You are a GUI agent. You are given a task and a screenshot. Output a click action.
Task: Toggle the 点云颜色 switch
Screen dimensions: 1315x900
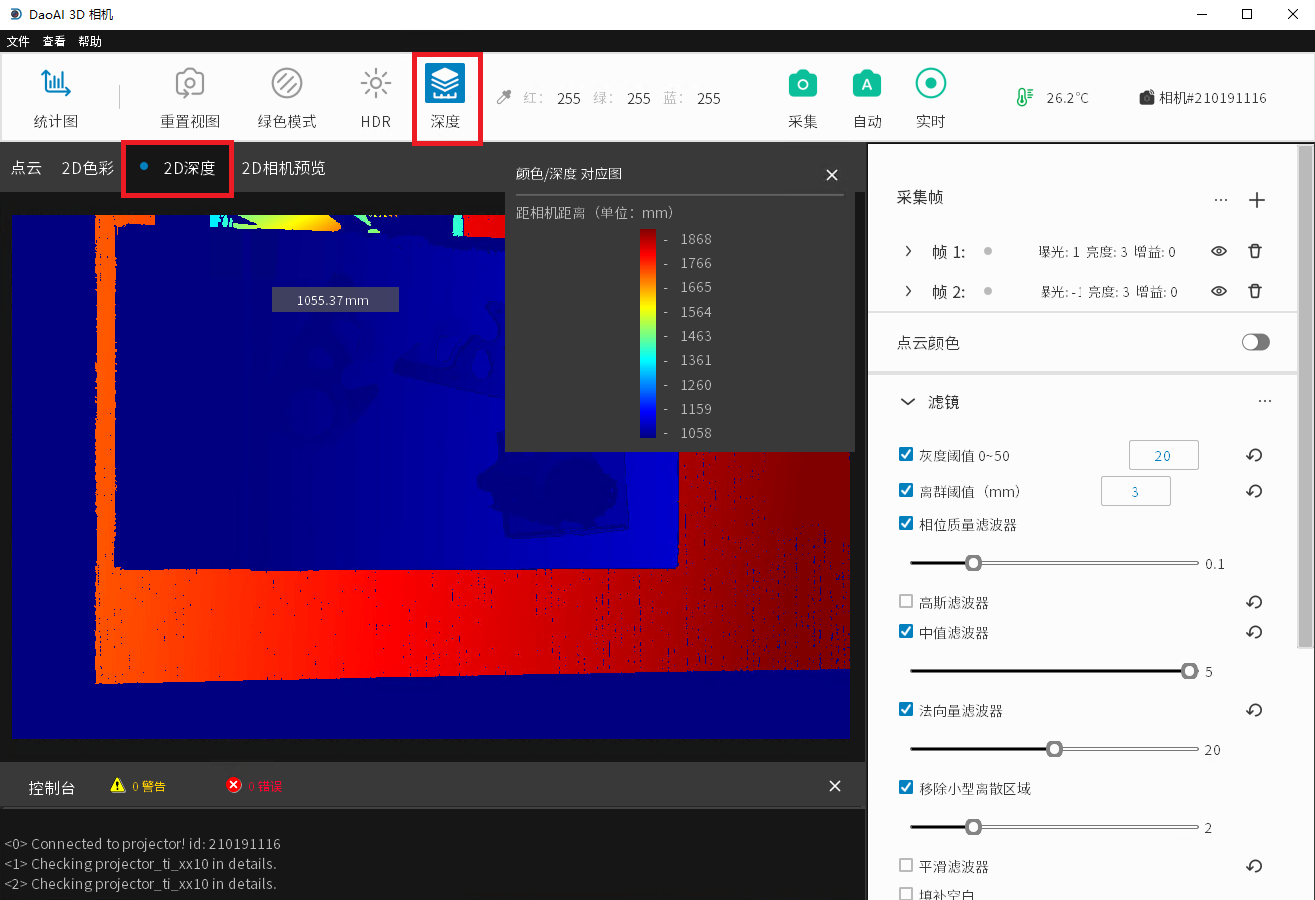point(1255,343)
